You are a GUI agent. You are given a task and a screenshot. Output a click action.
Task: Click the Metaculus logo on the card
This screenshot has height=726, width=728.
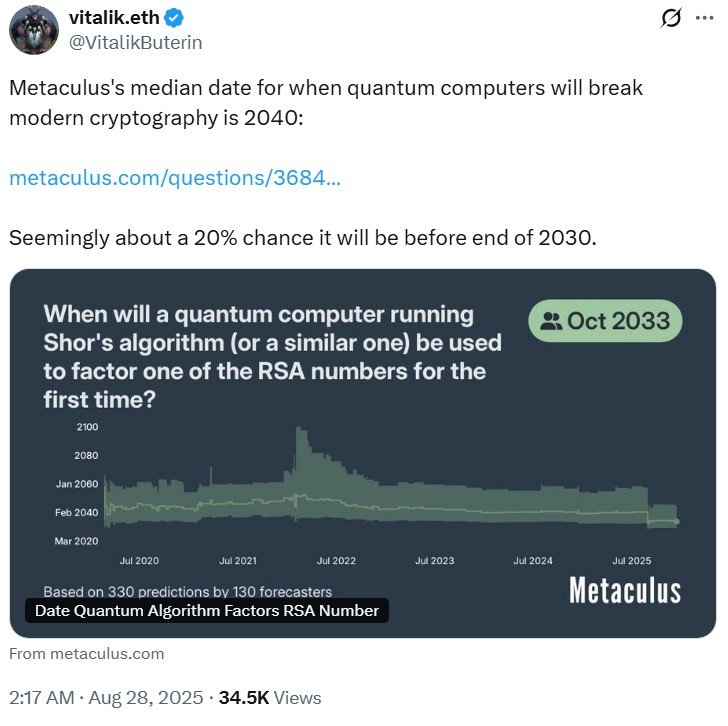click(x=624, y=590)
